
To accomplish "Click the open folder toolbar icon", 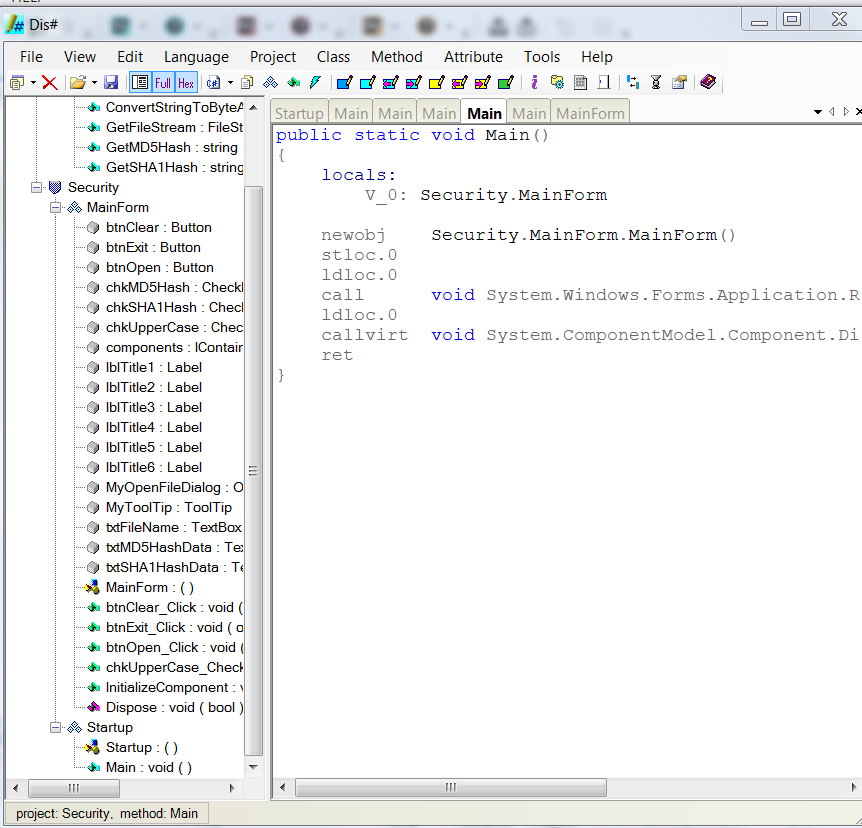I will [x=77, y=82].
